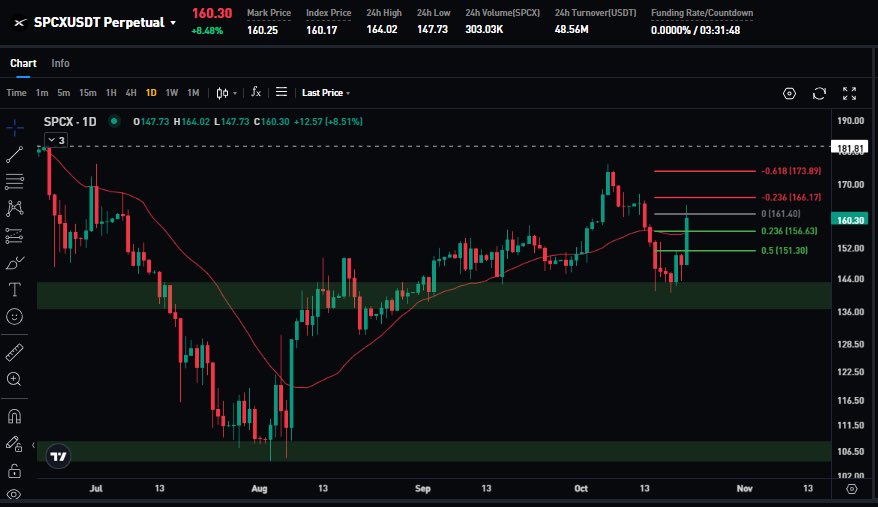Toggle hide all drawings eye icon
This screenshot has width=878, height=507.
point(15,494)
